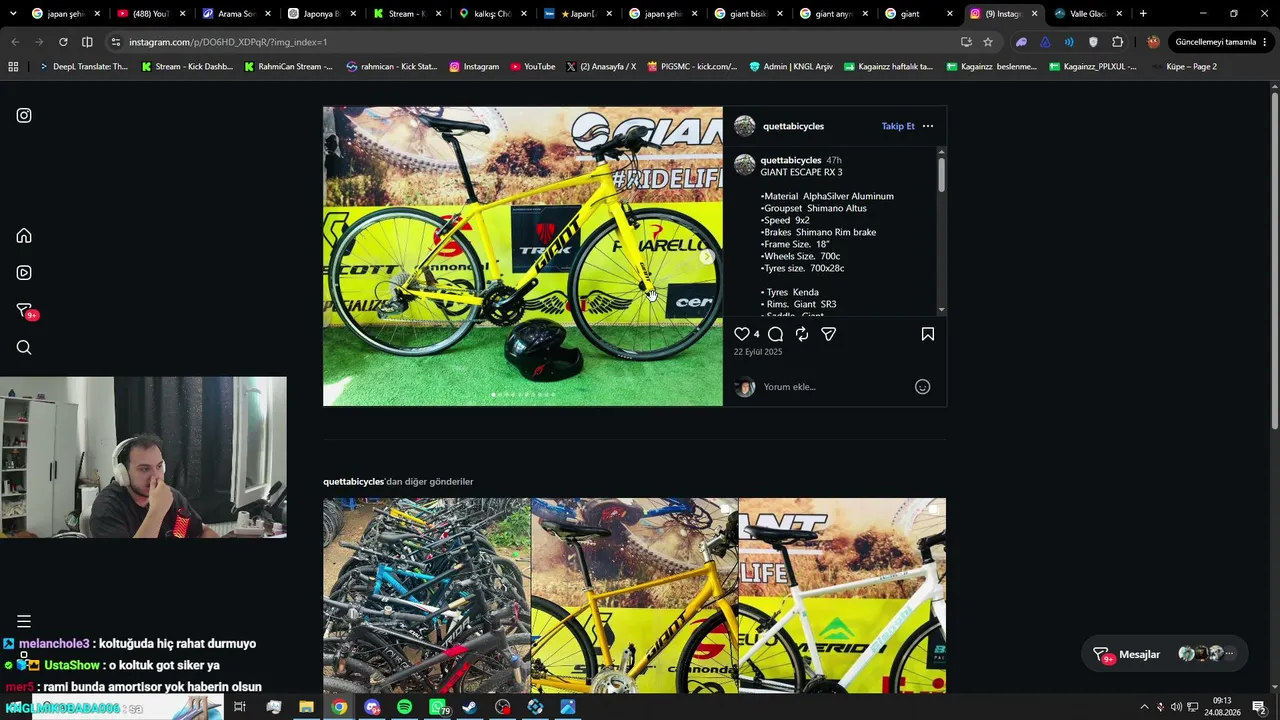Open the bike rack post thumbnail

coord(427,596)
